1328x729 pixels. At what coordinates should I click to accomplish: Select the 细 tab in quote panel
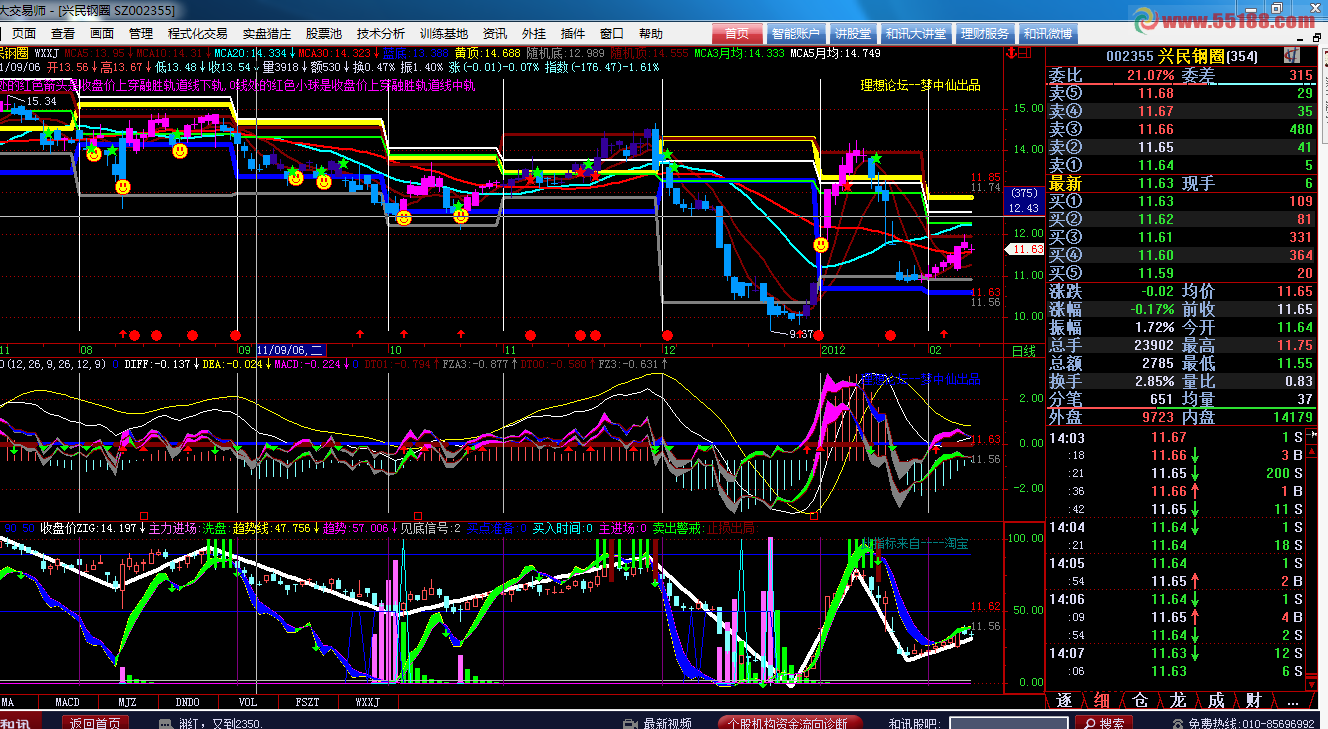[x=1102, y=701]
